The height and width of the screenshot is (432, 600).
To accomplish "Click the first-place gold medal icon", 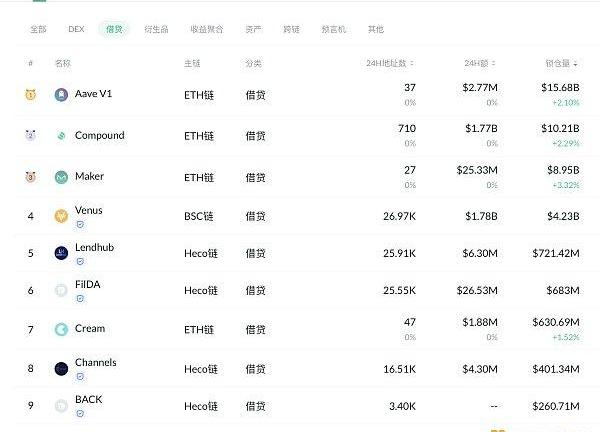I will [31, 95].
